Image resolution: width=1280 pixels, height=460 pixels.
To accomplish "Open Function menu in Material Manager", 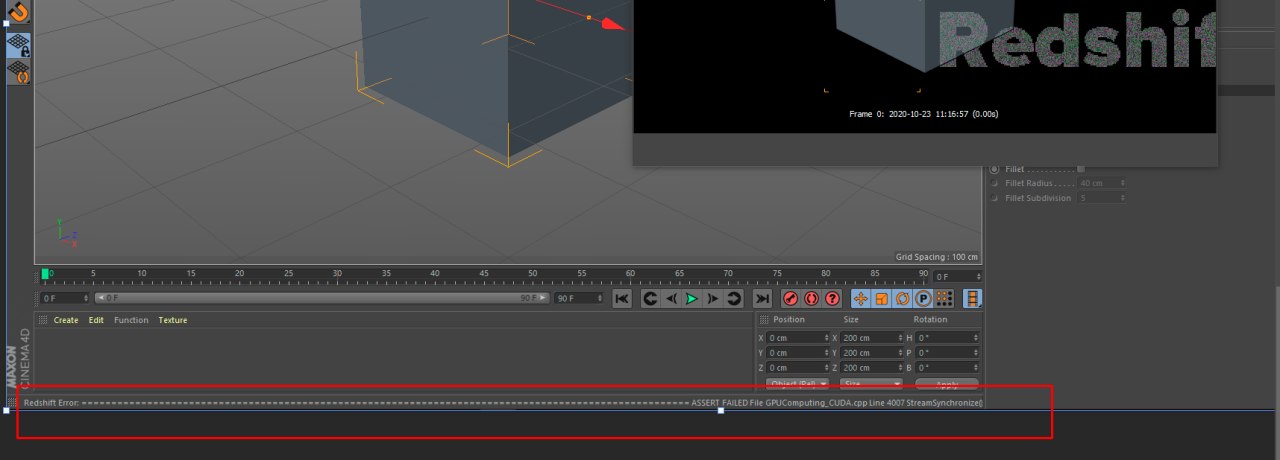I will (x=131, y=320).
